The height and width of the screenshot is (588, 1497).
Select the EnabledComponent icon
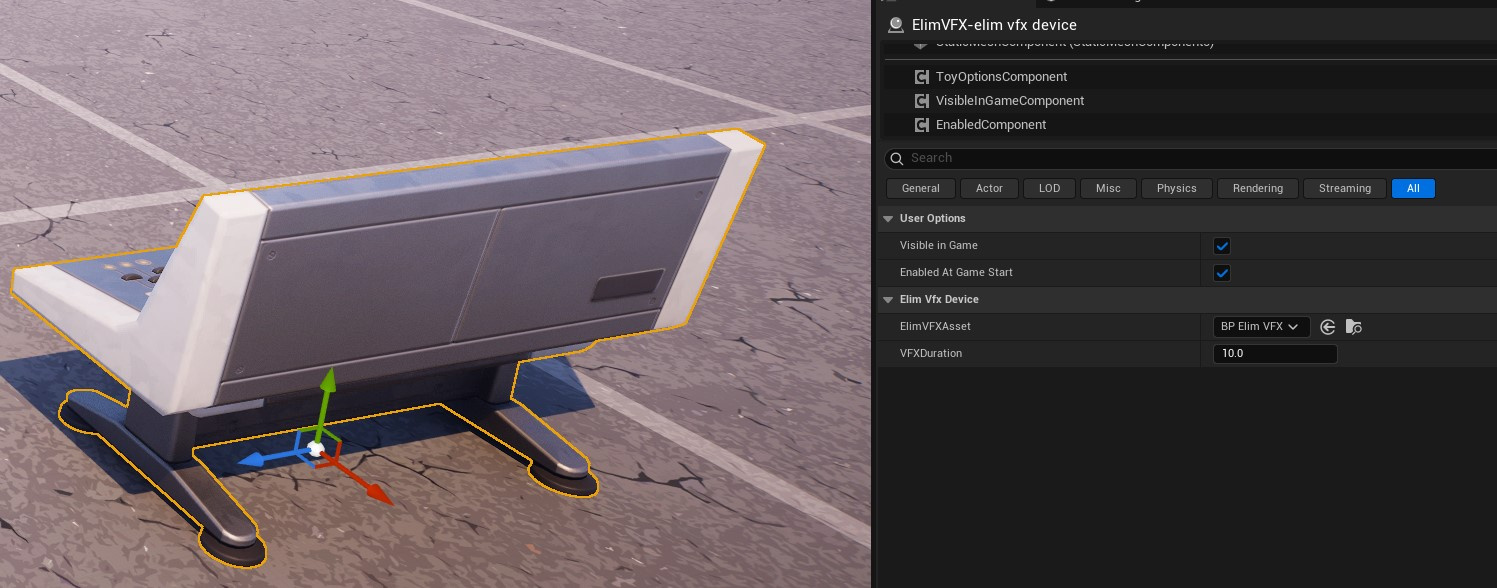coord(923,125)
